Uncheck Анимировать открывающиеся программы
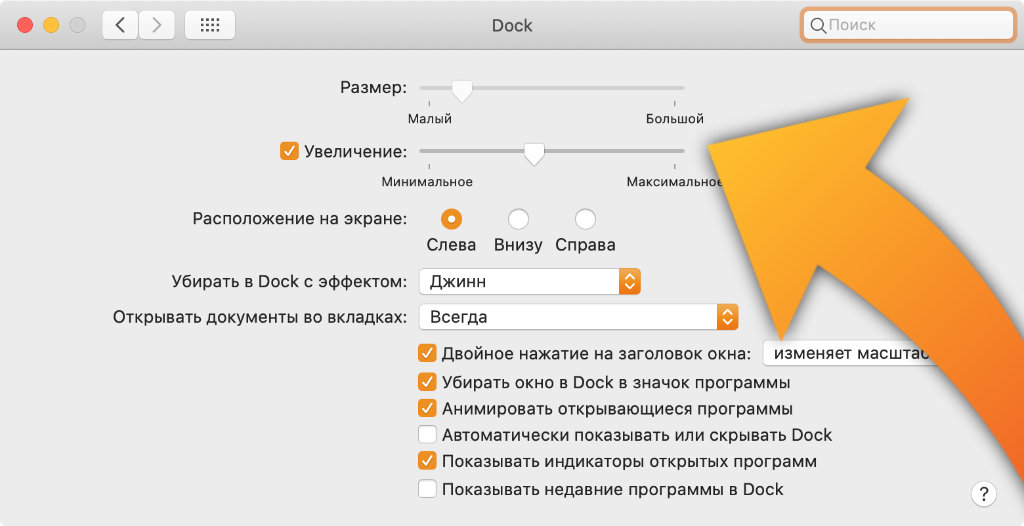Screen dimensions: 1024x526 (427, 408)
